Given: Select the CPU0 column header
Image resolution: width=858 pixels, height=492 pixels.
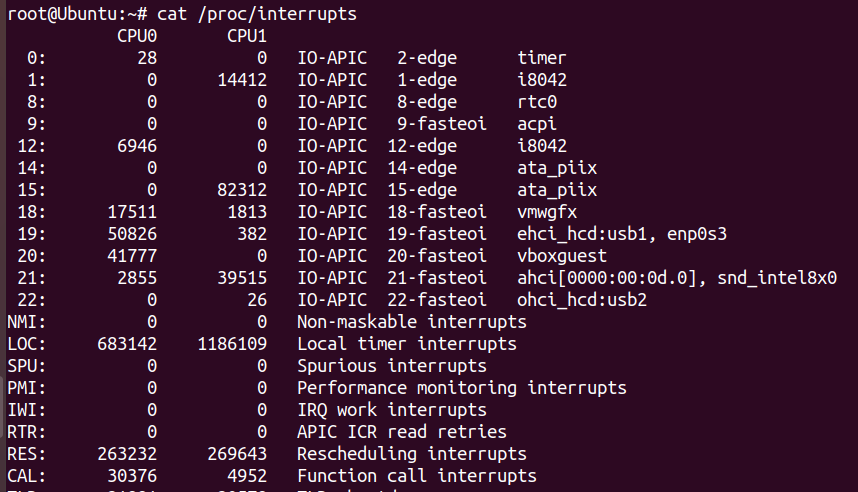Looking at the screenshot, I should [137, 36].
